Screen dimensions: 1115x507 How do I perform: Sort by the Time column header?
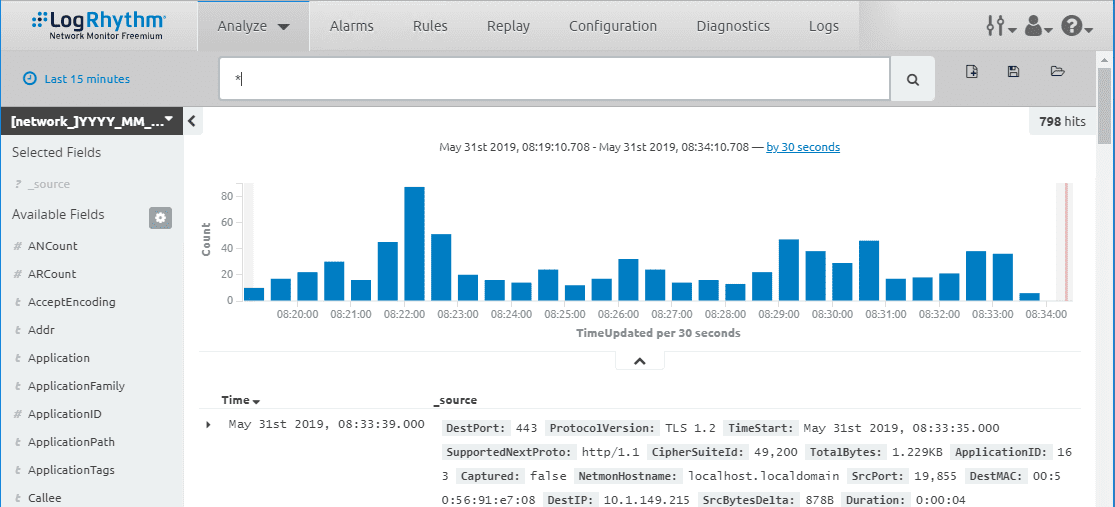tap(240, 400)
